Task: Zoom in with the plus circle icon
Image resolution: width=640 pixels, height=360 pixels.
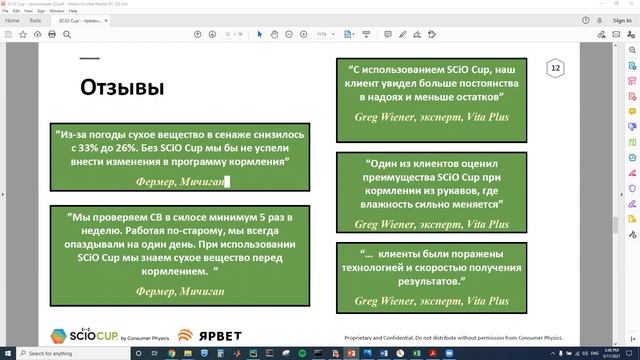Action: pyautogui.click(x=304, y=35)
